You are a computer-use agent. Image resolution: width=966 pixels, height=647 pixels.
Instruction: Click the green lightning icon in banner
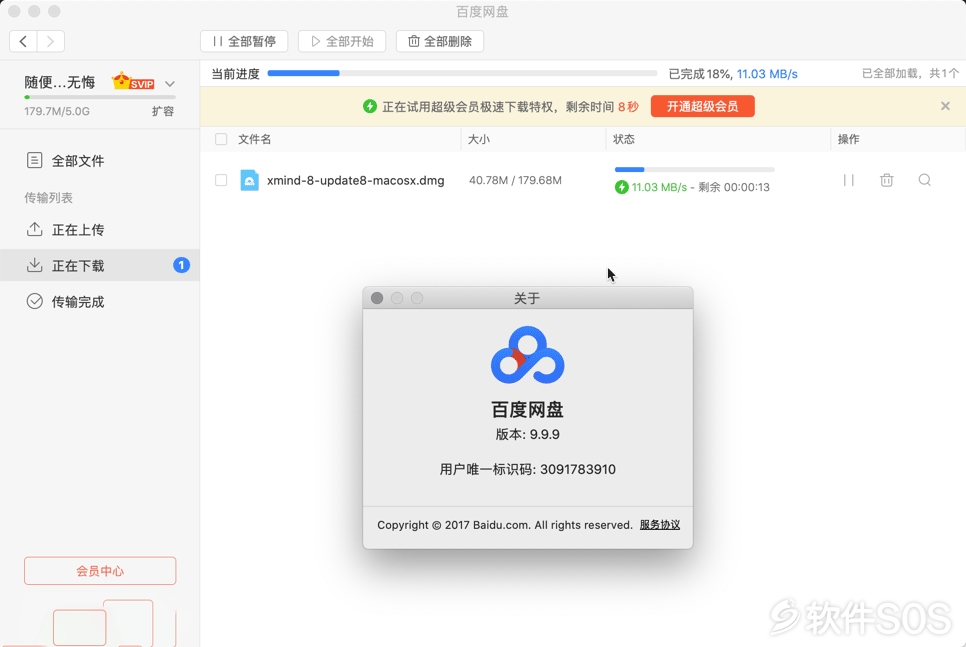(370, 107)
